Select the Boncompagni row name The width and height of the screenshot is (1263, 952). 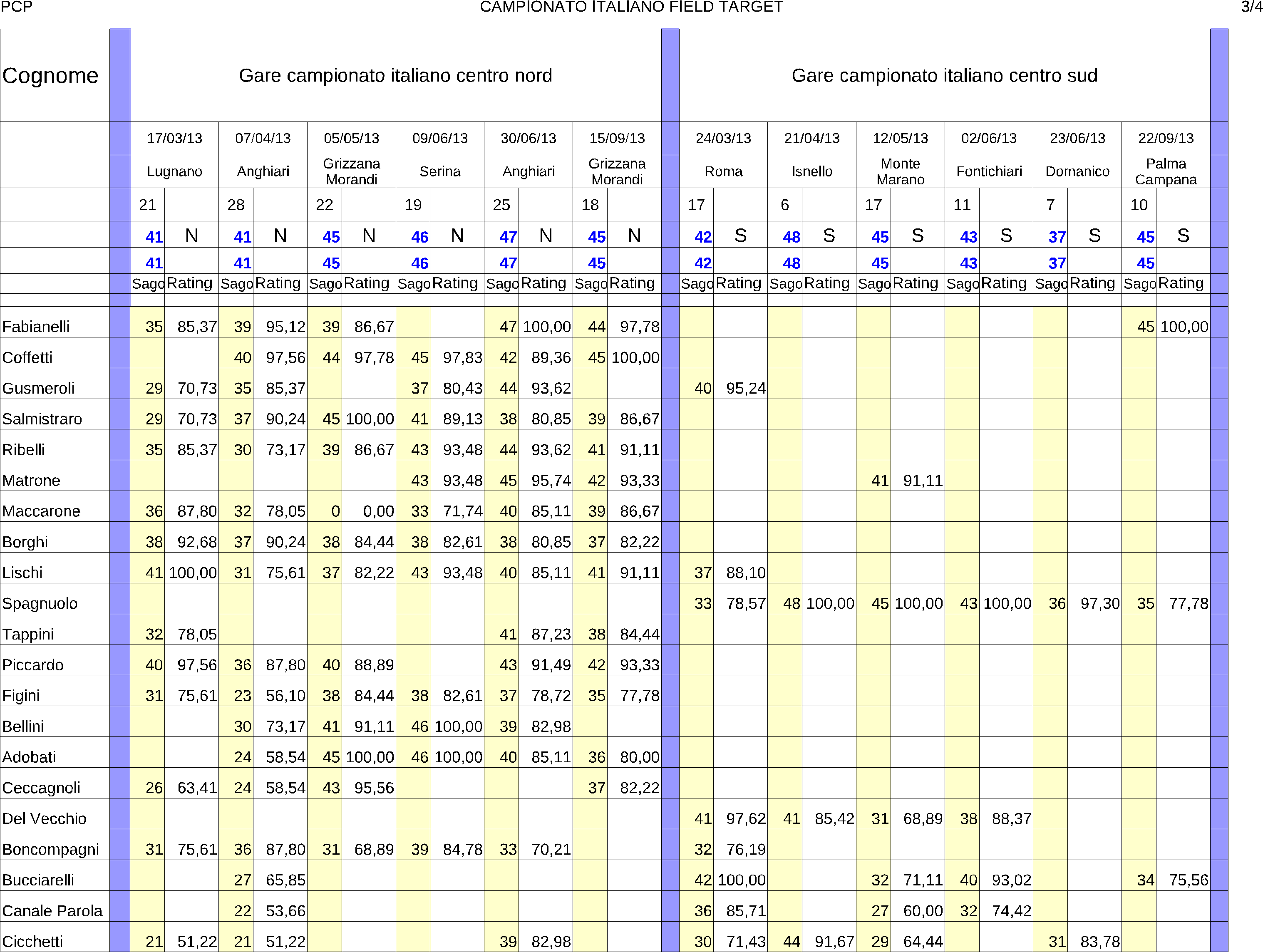coord(50,850)
